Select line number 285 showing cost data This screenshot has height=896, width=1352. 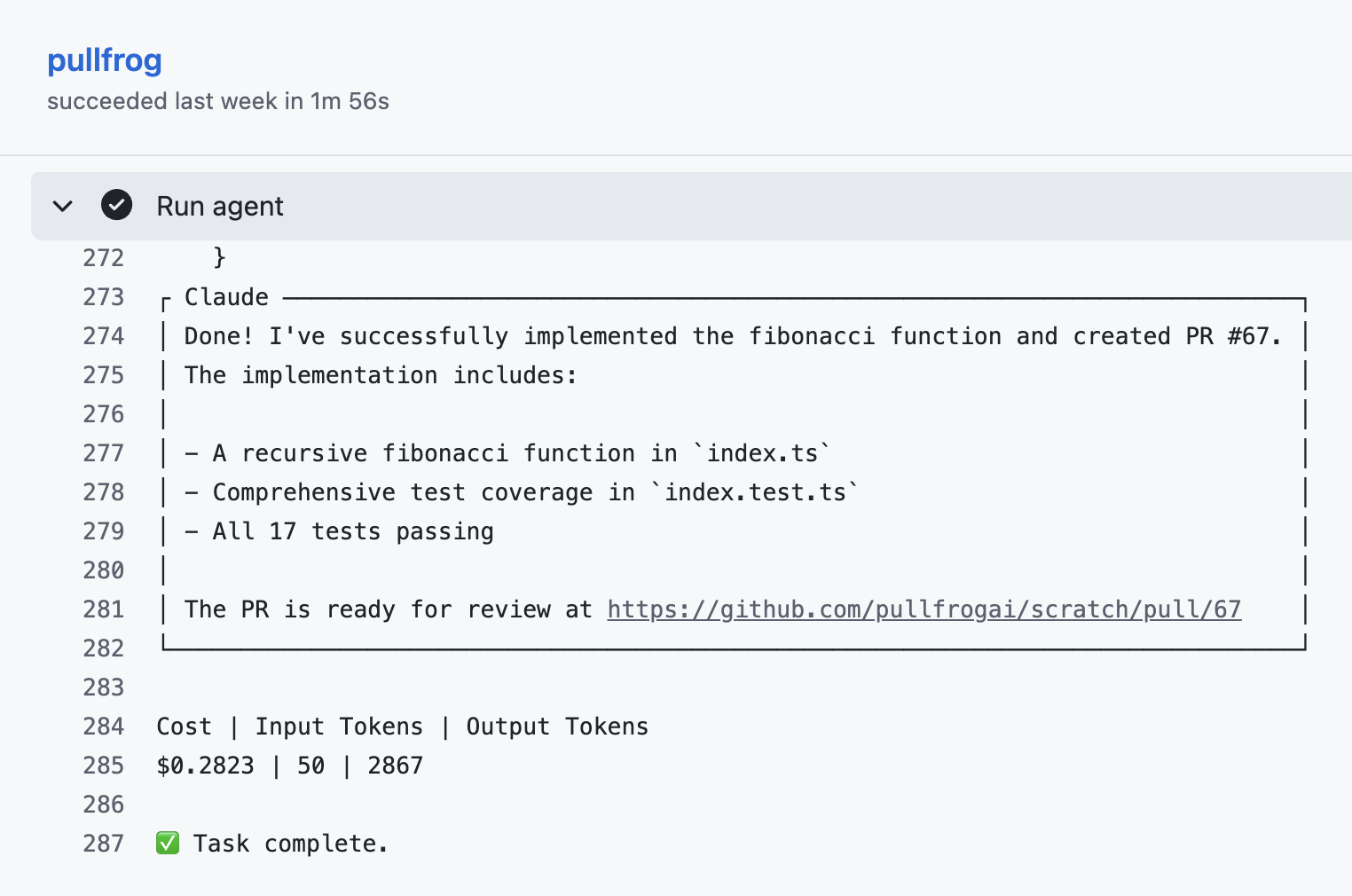[103, 765]
